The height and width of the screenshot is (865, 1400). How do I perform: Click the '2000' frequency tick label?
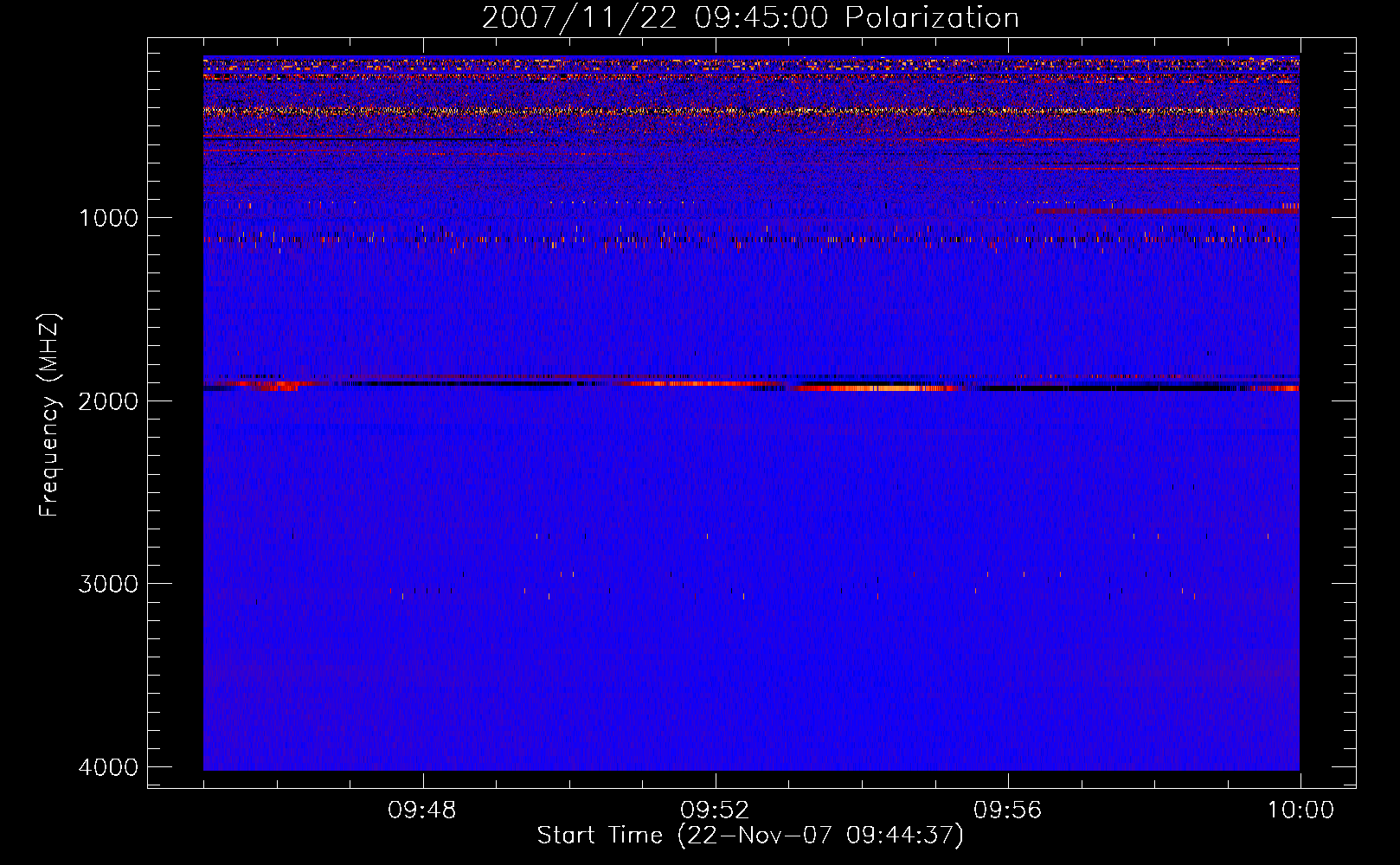pos(108,400)
